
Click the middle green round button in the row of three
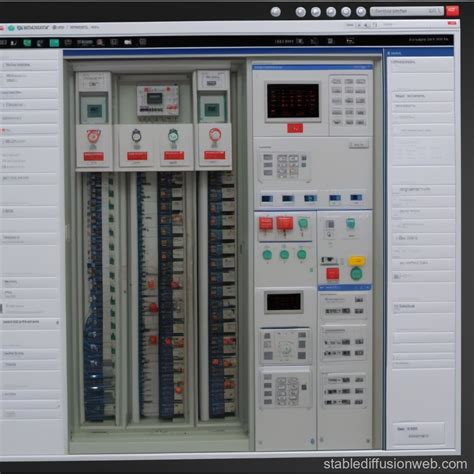284,255
